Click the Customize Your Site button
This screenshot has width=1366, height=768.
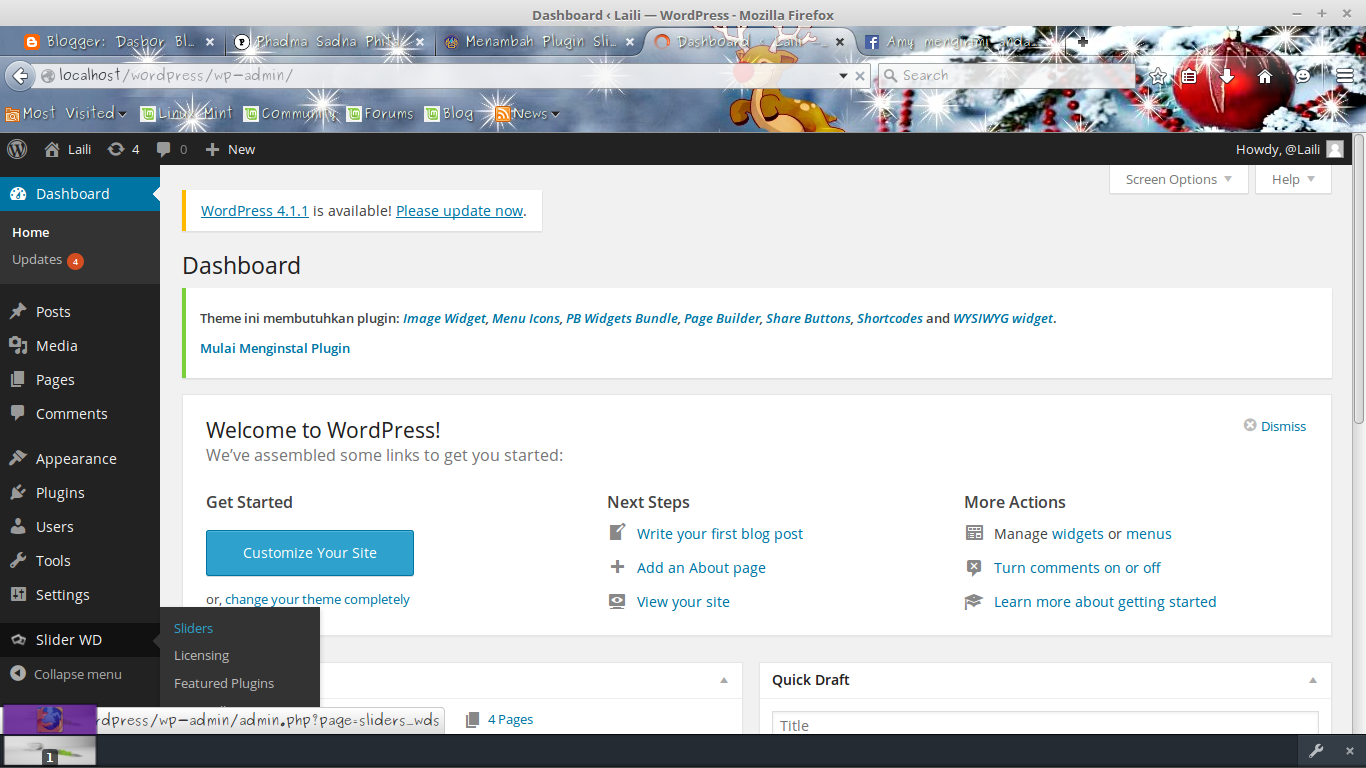click(310, 553)
